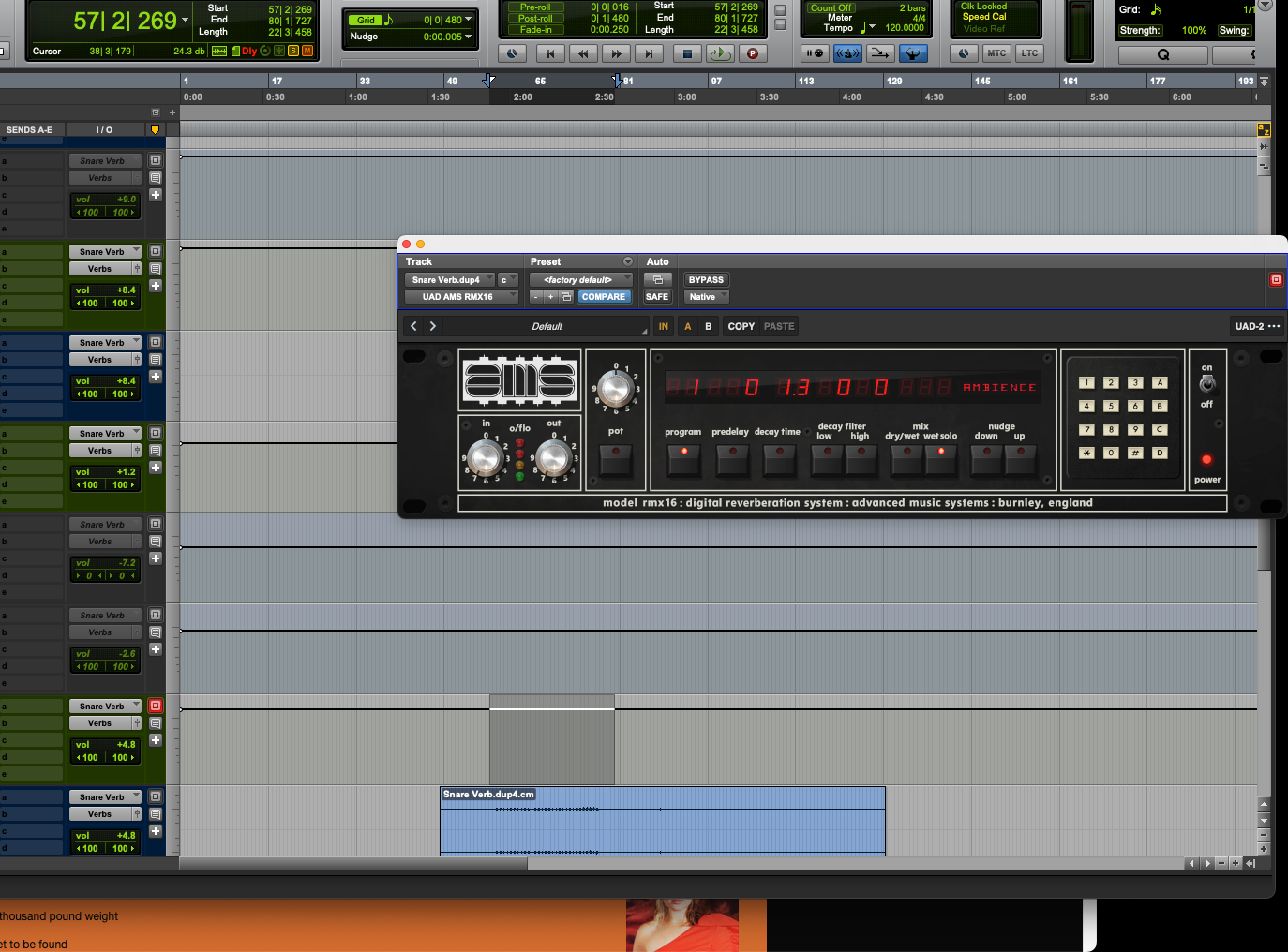Click the Play button in the transport
Screen dimensions: 1288x952
click(720, 54)
